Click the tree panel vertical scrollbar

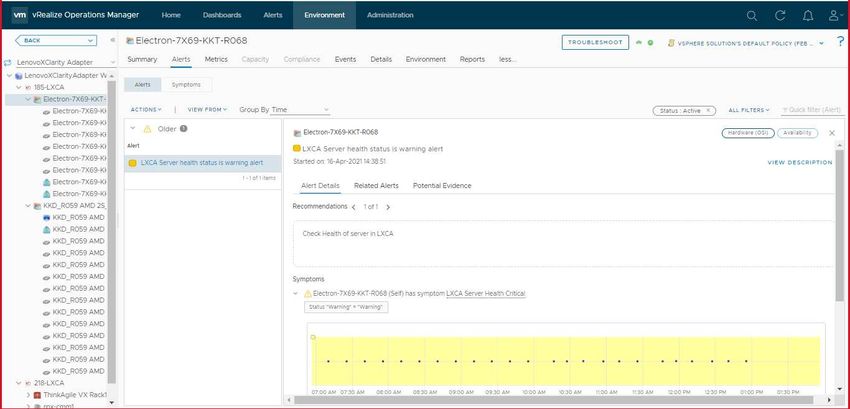click(x=112, y=232)
